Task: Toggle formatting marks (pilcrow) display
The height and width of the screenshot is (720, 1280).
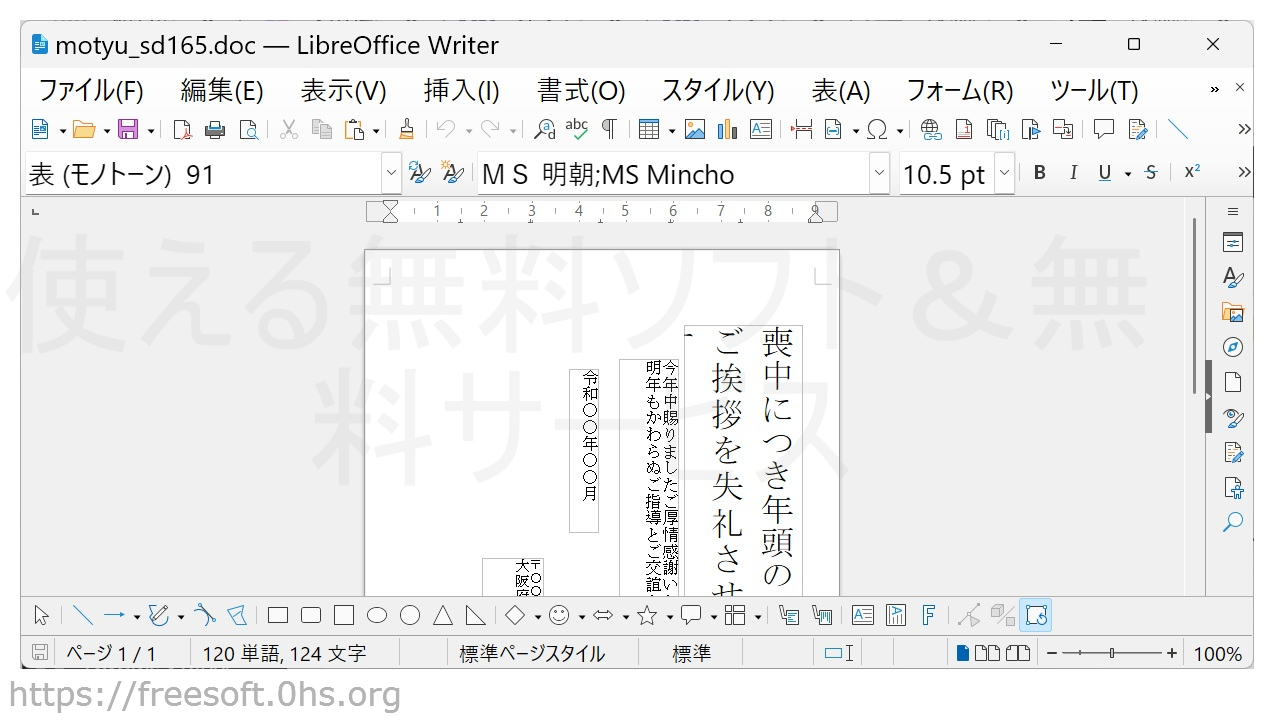Action: pyautogui.click(x=608, y=129)
